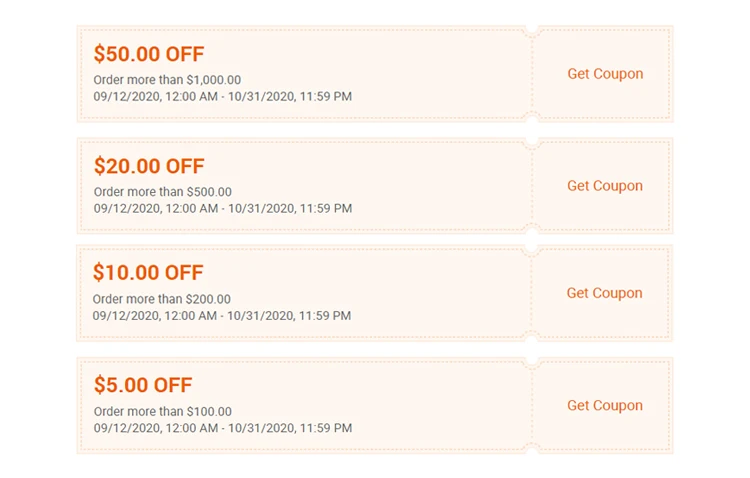Claim the $5.00 OFF coupon

point(605,406)
